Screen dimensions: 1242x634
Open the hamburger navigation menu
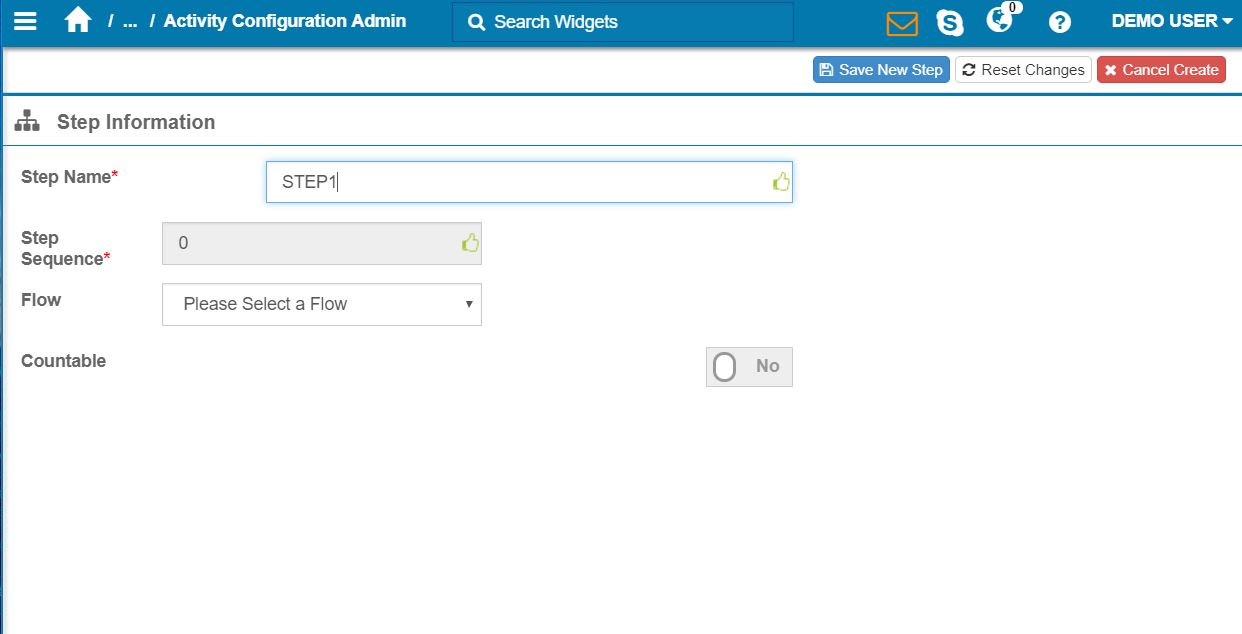point(25,21)
